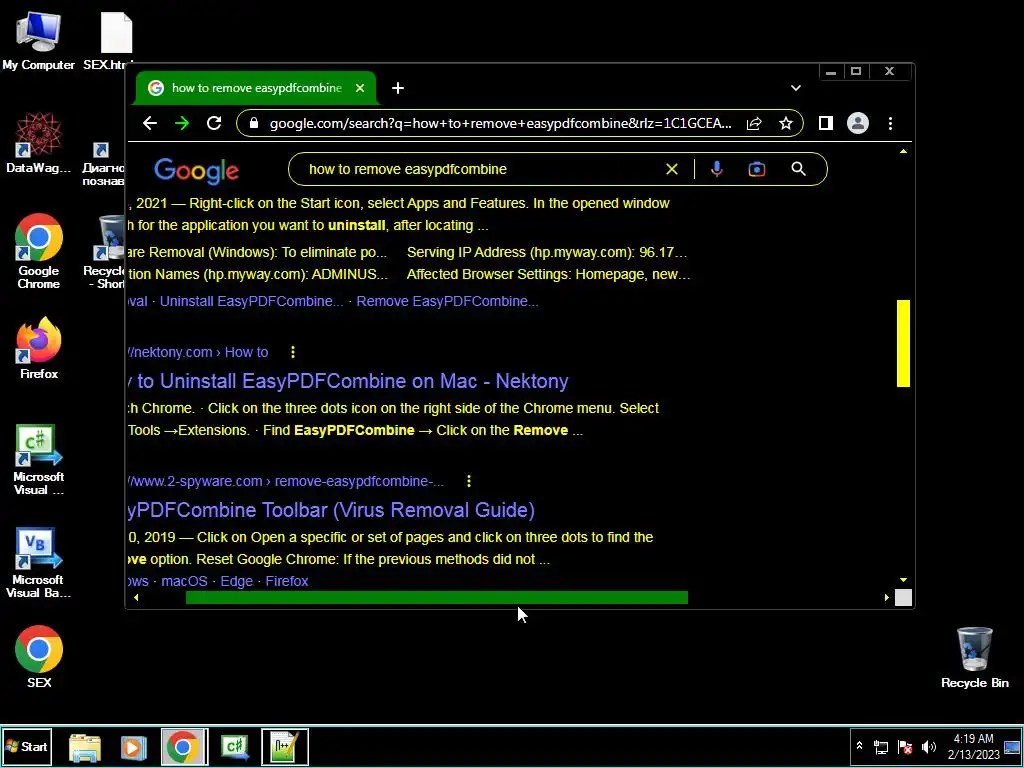Open 'Uninstall EasyPDFCombine...' sitelink
The height and width of the screenshot is (768, 1024).
251,301
